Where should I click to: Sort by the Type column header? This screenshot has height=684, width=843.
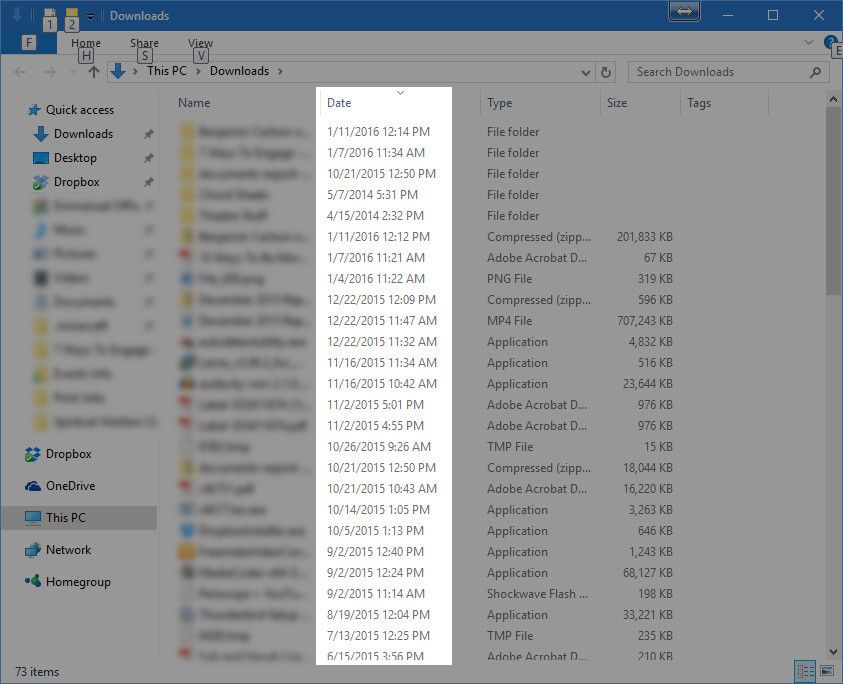pyautogui.click(x=499, y=103)
